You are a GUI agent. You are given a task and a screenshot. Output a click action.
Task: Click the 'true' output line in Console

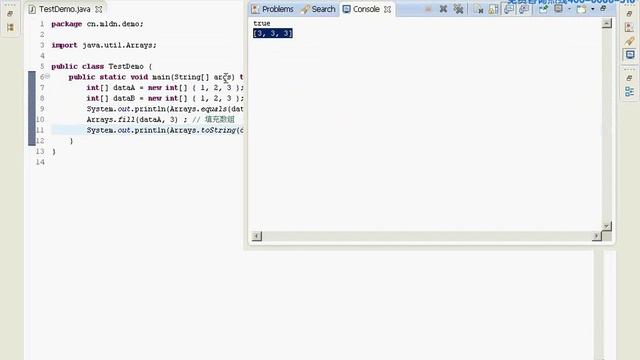point(262,23)
